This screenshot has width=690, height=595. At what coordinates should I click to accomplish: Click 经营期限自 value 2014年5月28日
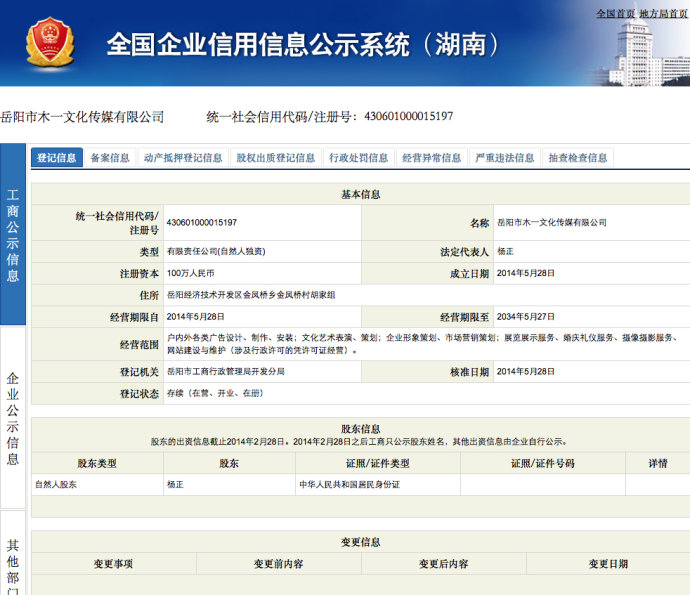(x=195, y=317)
